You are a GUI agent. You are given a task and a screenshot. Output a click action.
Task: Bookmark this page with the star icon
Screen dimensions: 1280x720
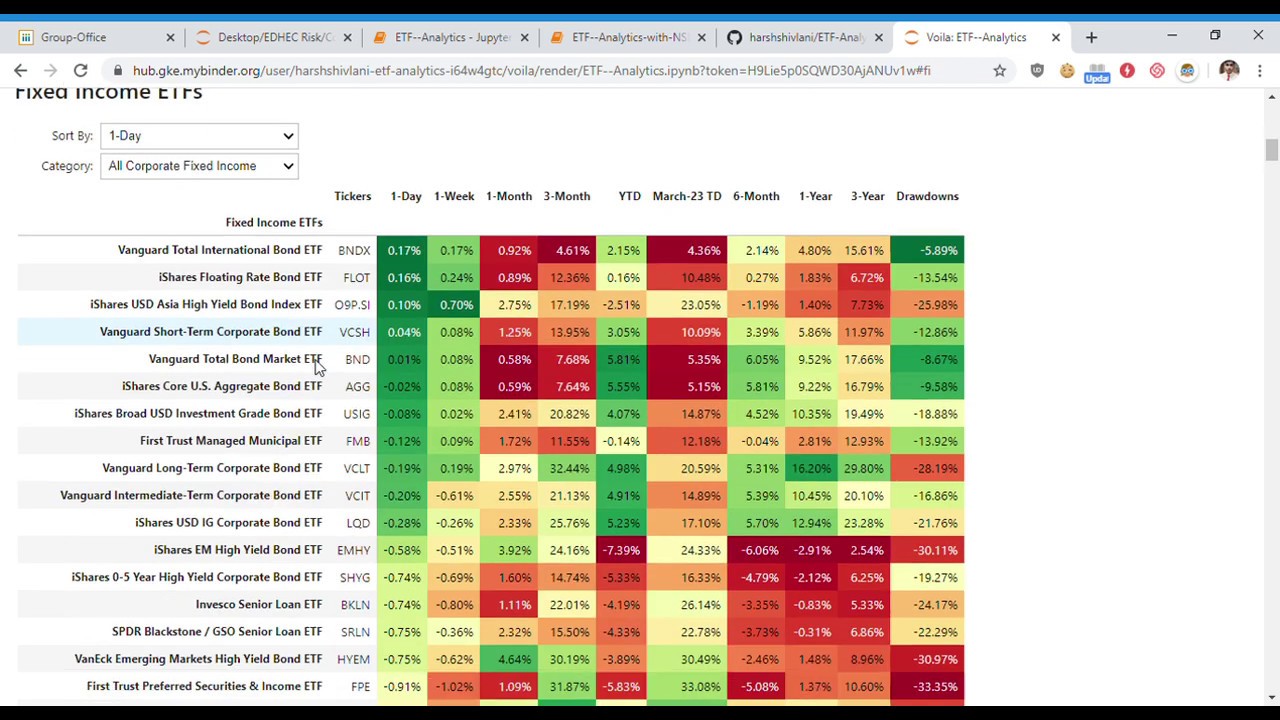tap(999, 70)
